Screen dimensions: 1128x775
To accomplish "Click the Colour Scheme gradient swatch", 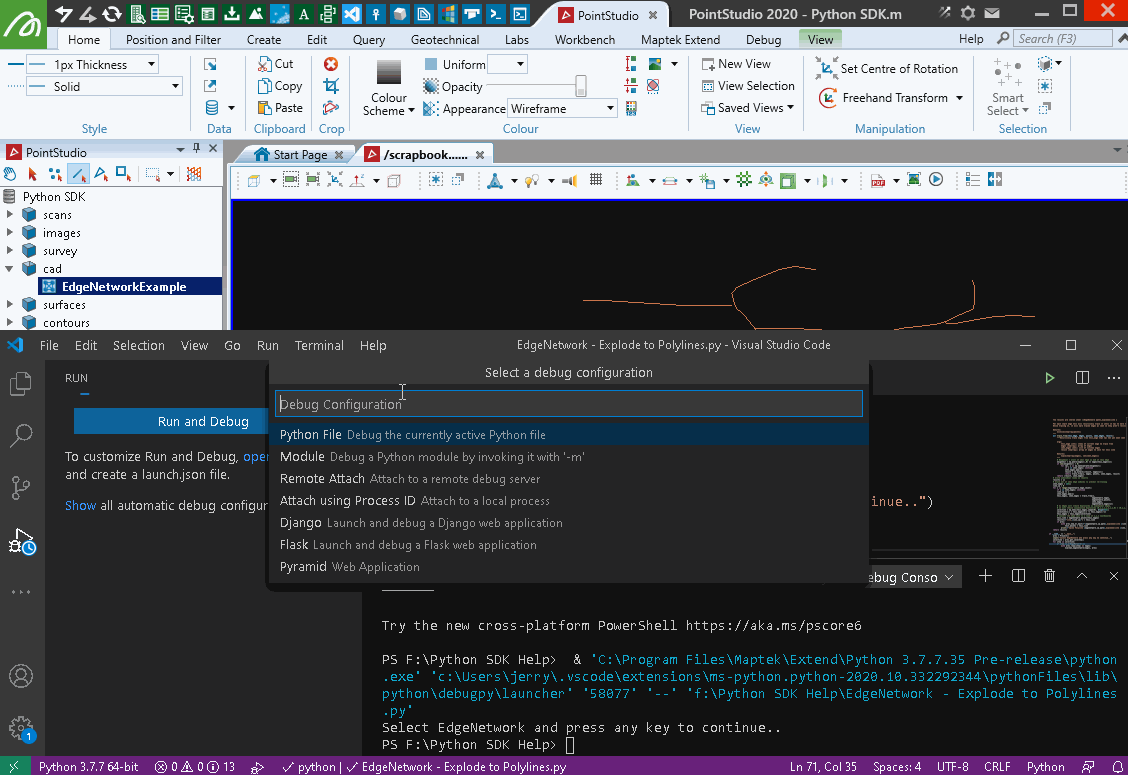I will pos(388,73).
